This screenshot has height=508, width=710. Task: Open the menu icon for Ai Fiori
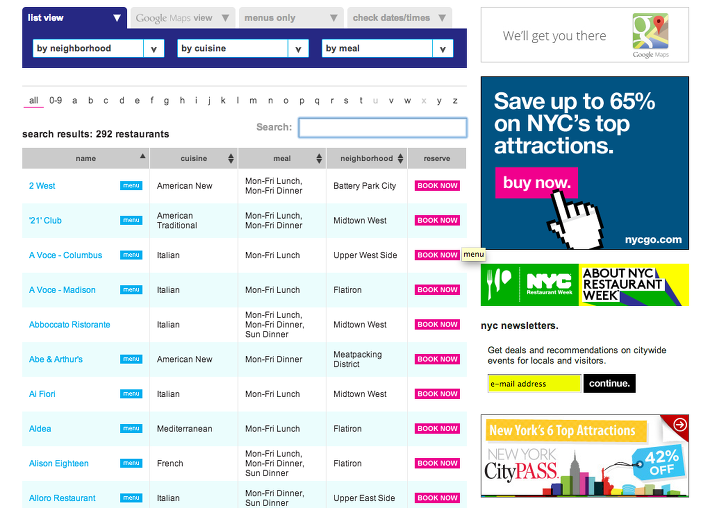tap(131, 394)
